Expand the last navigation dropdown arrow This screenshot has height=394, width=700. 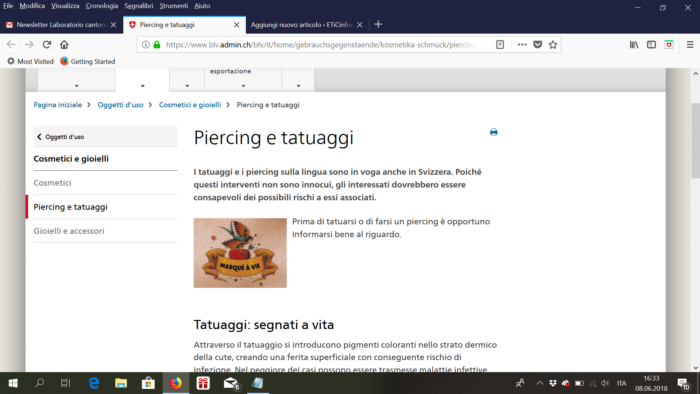point(298,86)
